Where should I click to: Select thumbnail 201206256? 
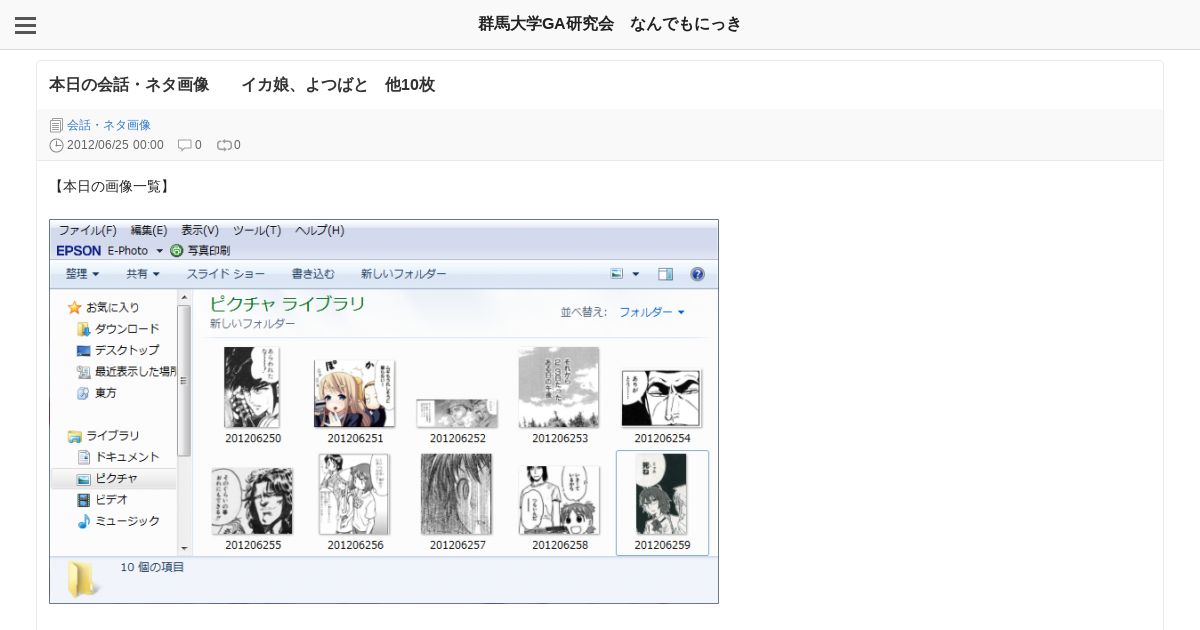click(355, 501)
